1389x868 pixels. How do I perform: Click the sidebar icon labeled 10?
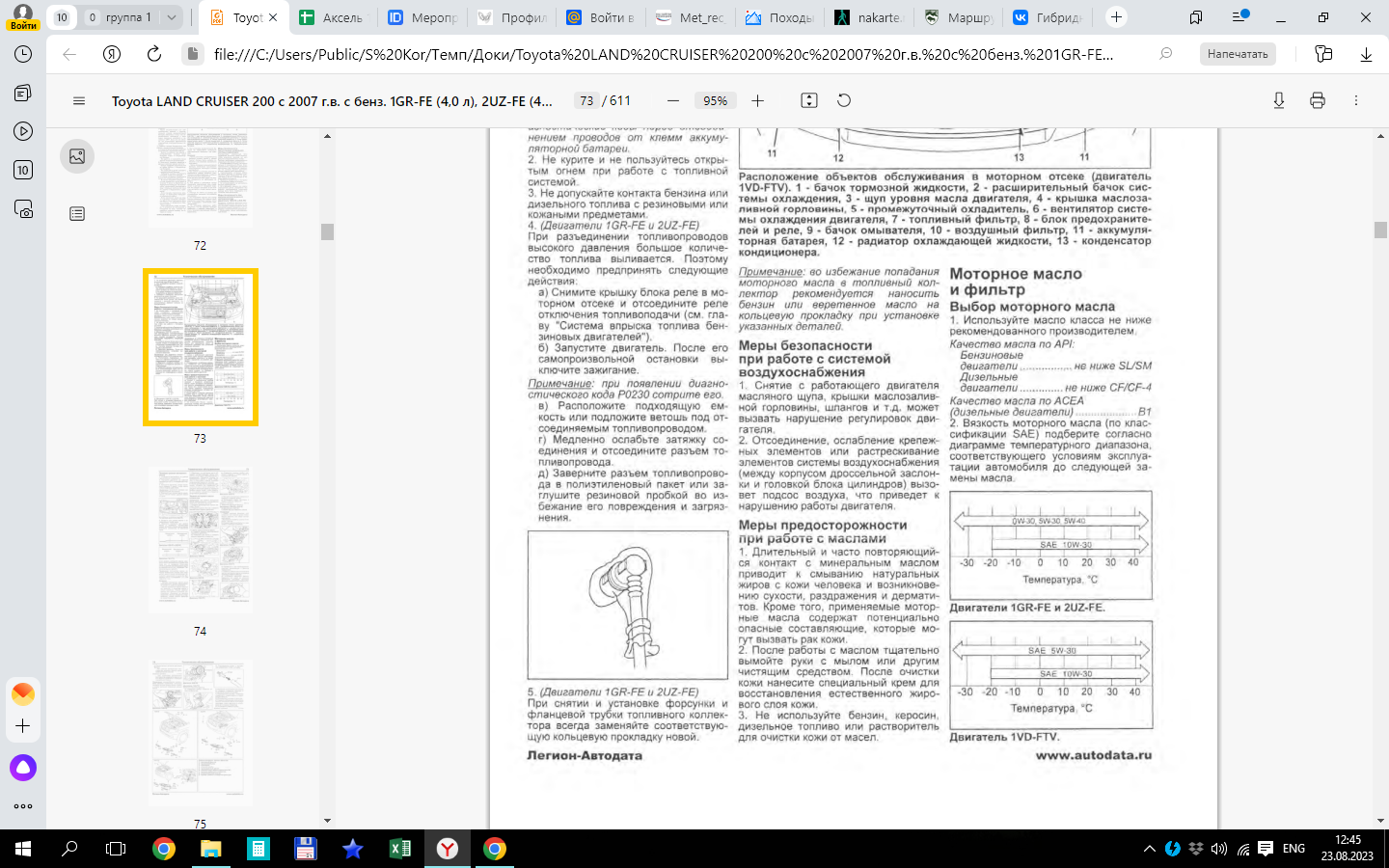(x=23, y=170)
